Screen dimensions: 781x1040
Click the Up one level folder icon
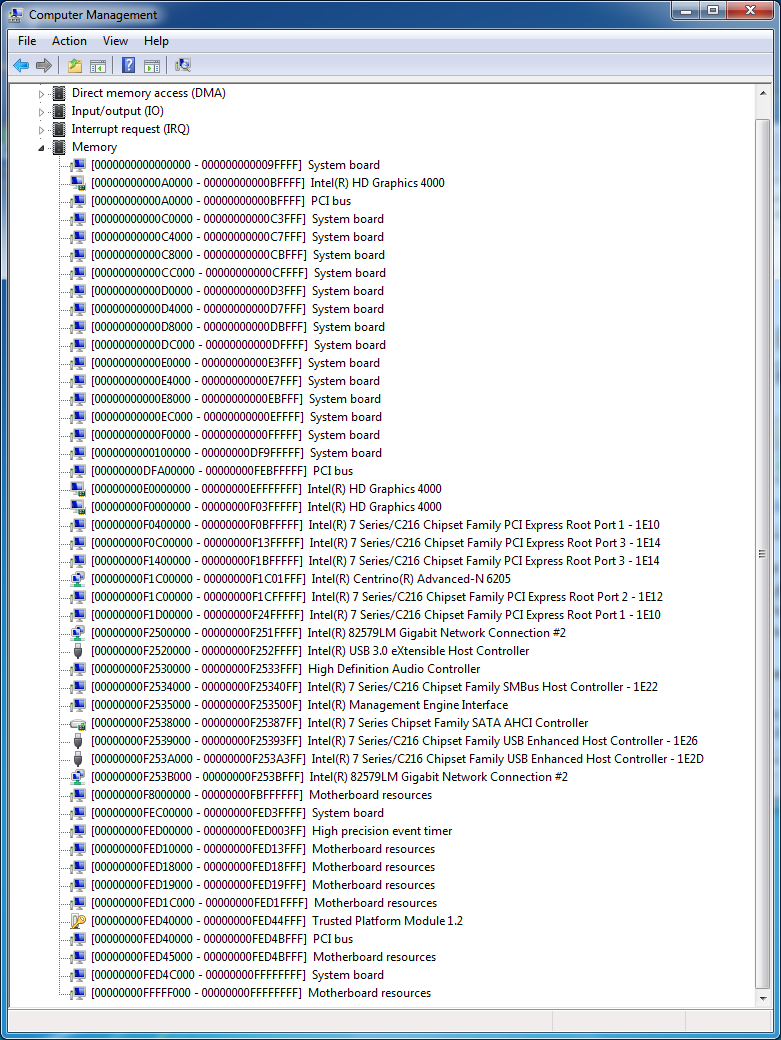click(x=75, y=65)
